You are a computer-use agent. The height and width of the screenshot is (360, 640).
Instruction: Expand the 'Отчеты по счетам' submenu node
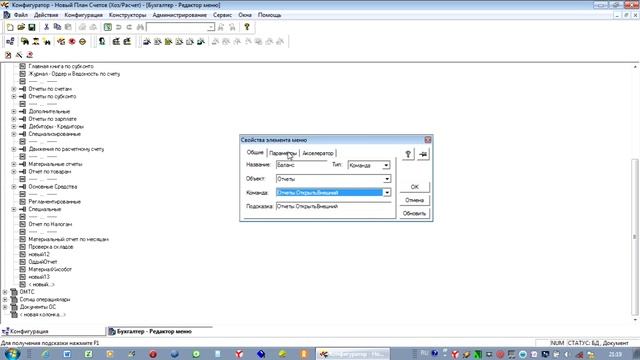tap(14, 89)
